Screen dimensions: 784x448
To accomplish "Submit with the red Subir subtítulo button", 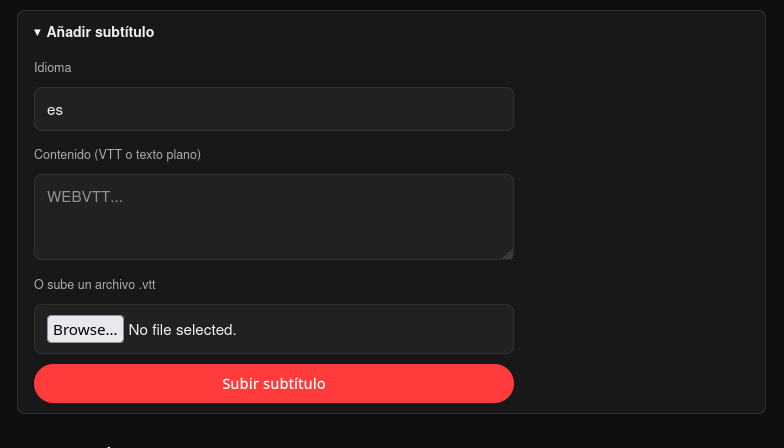I will (x=274, y=384).
